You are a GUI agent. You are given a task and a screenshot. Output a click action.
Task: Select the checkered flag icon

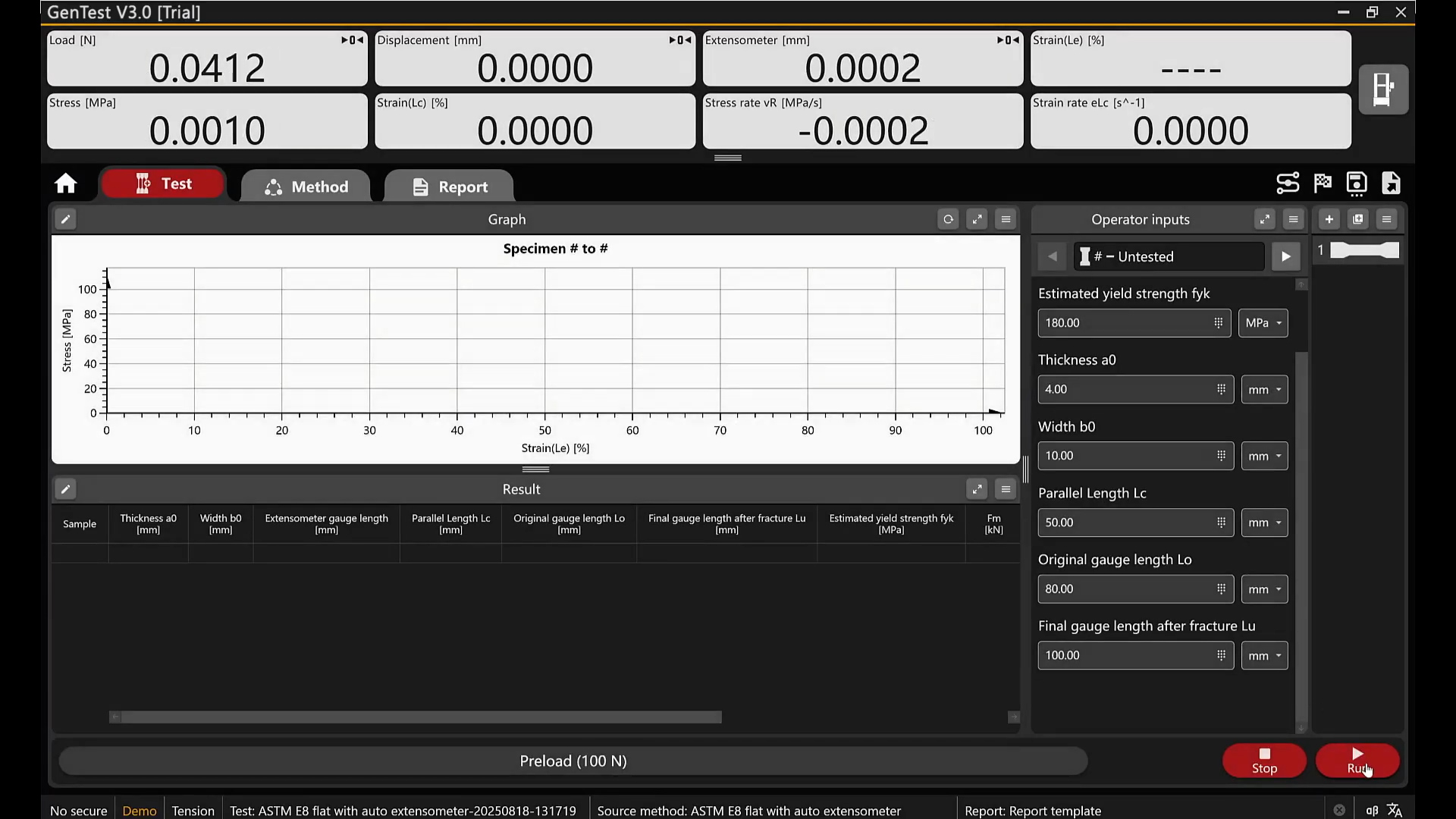click(x=1322, y=183)
